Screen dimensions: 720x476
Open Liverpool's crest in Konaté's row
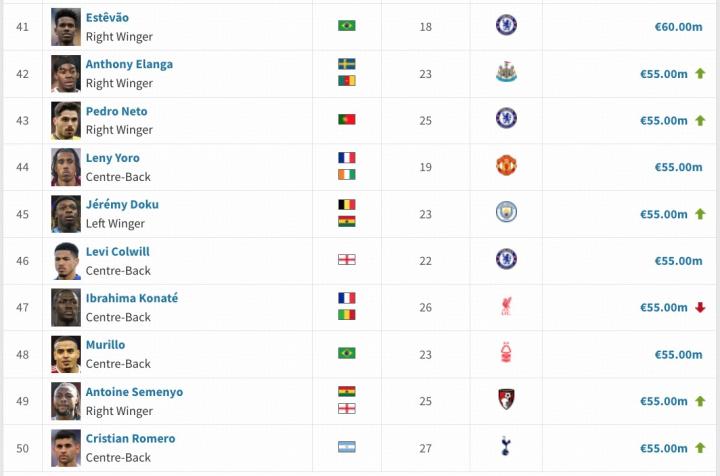tap(506, 307)
